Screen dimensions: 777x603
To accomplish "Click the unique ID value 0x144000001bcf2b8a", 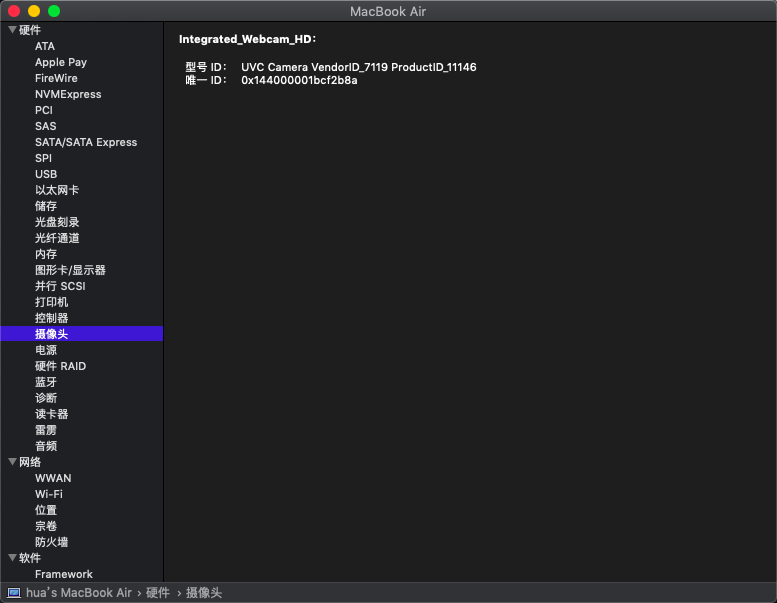I will tap(299, 80).
